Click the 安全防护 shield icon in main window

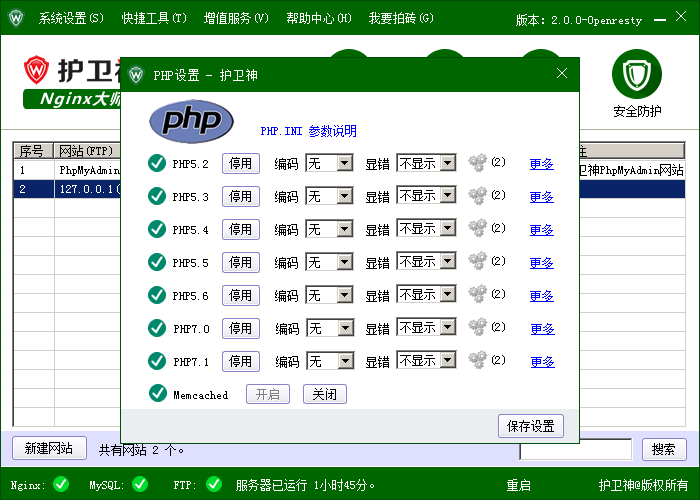(637, 74)
